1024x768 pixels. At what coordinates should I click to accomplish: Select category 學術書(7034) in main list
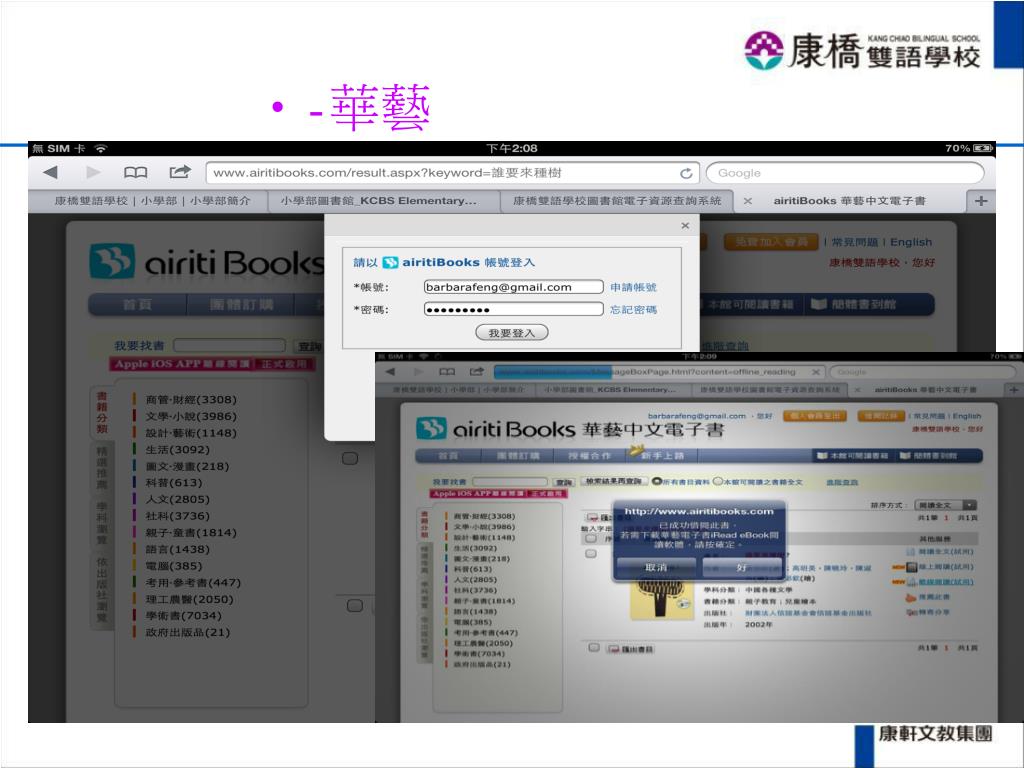coord(183,616)
